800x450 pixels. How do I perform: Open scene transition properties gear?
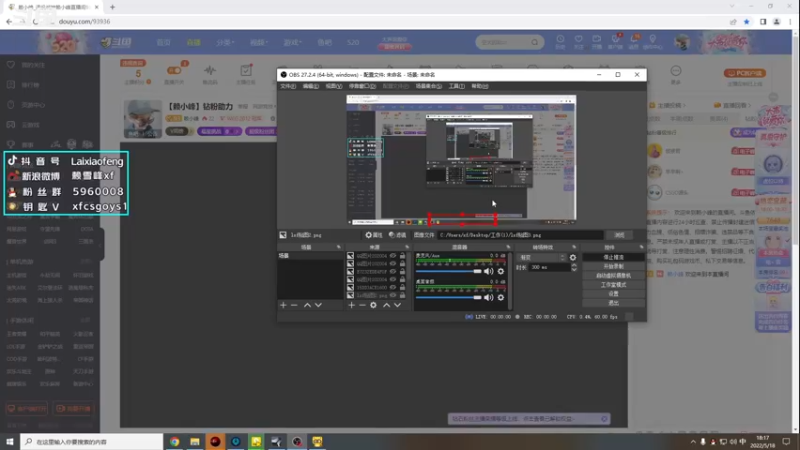[x=572, y=258]
